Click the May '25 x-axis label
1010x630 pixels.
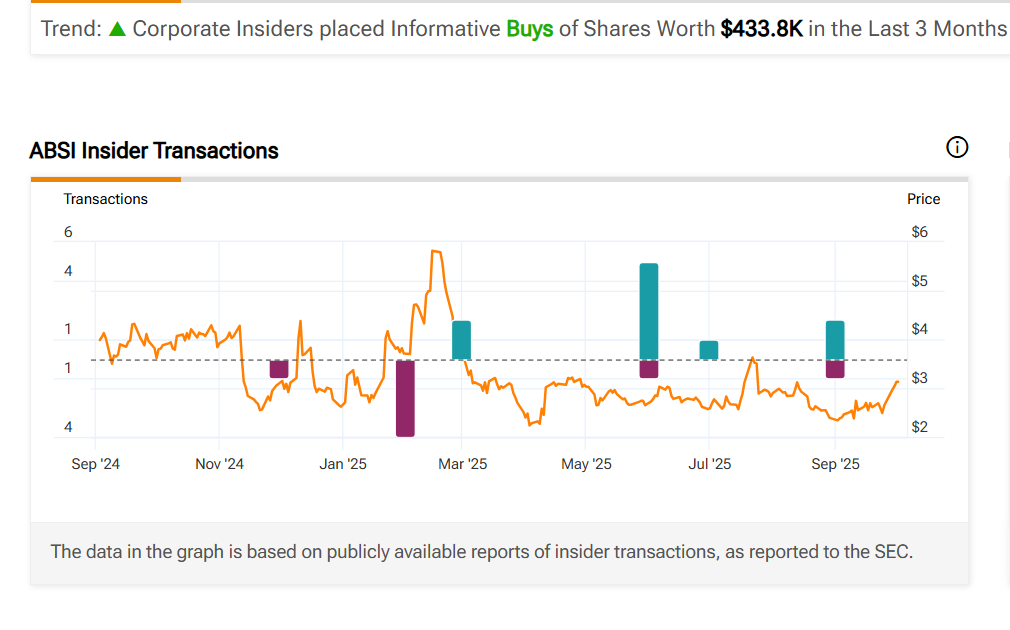tap(586, 464)
